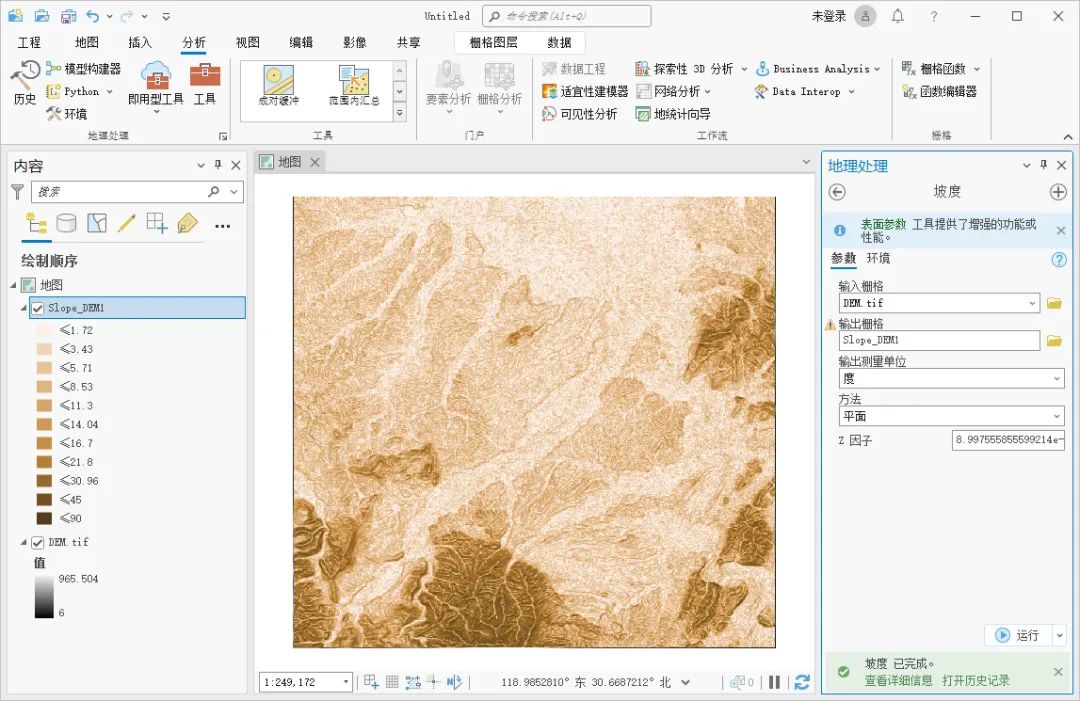The image size is (1080, 701).
Task: Go back in 地理处理 pane
Action: (x=837, y=192)
